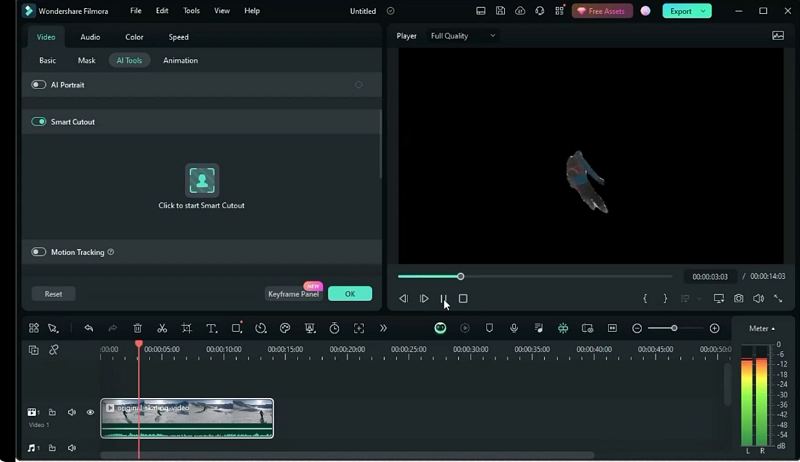Image resolution: width=800 pixels, height=462 pixels.
Task: Take a snapshot with the camera icon
Action: click(738, 298)
